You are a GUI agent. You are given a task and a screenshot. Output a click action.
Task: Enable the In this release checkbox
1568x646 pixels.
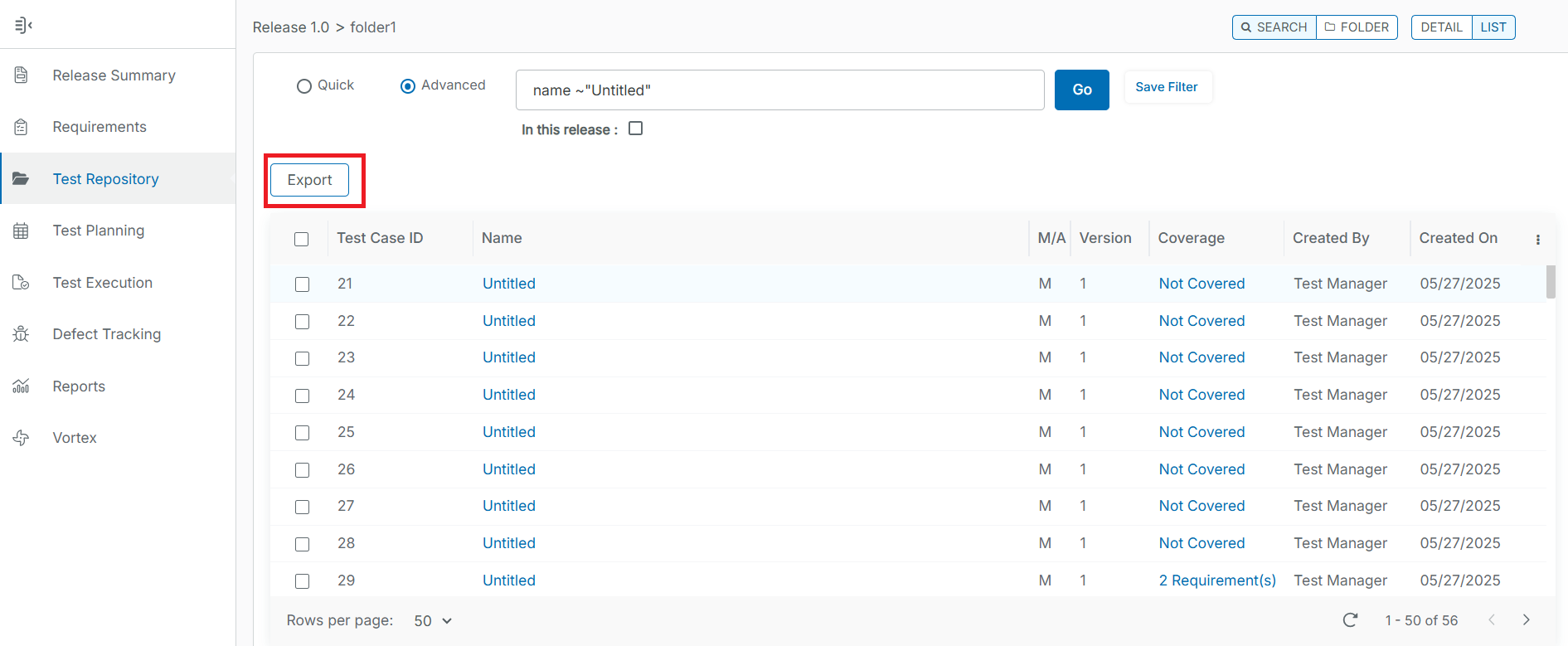(x=636, y=129)
